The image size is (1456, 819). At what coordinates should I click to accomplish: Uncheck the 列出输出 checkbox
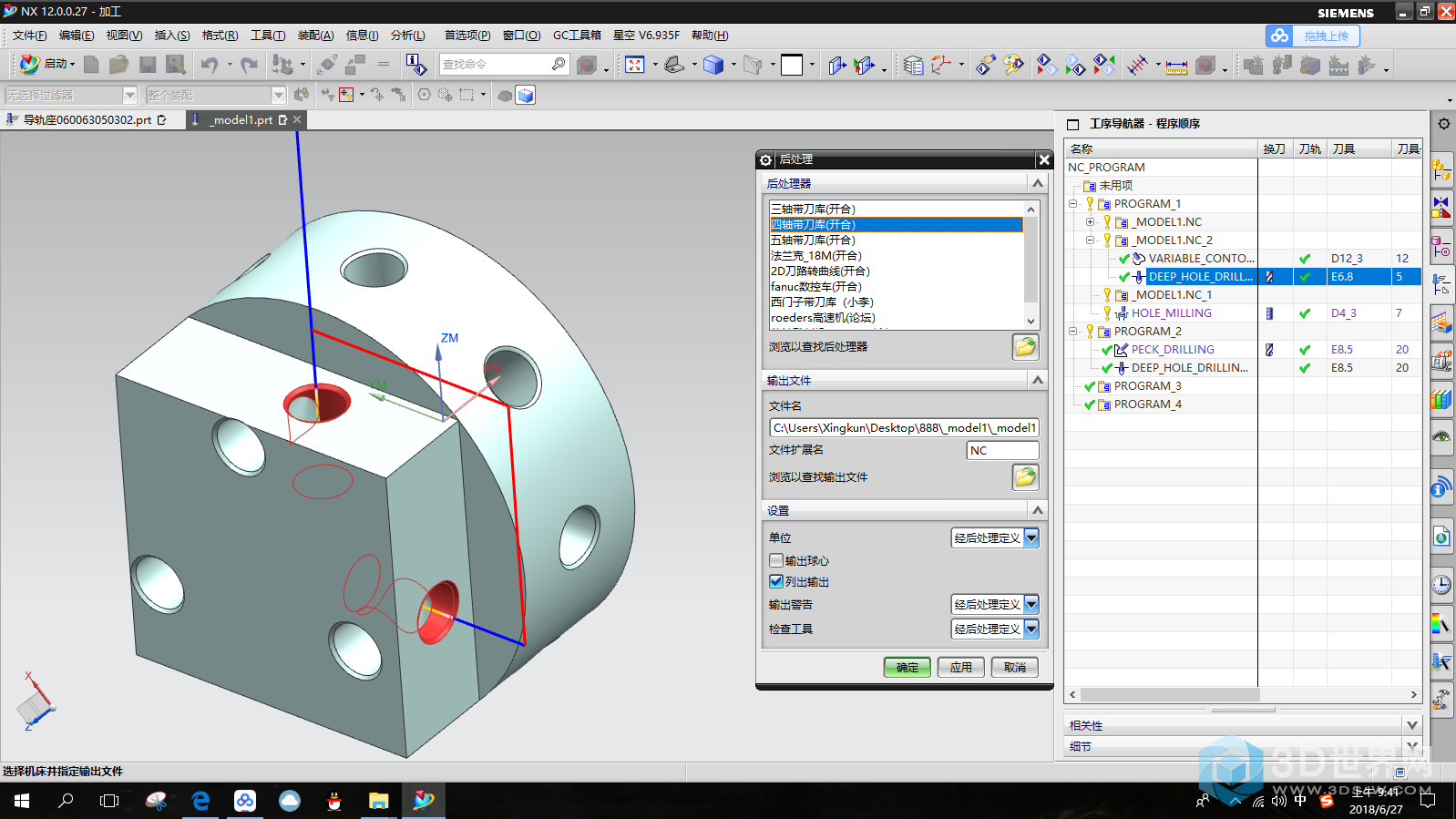click(776, 581)
